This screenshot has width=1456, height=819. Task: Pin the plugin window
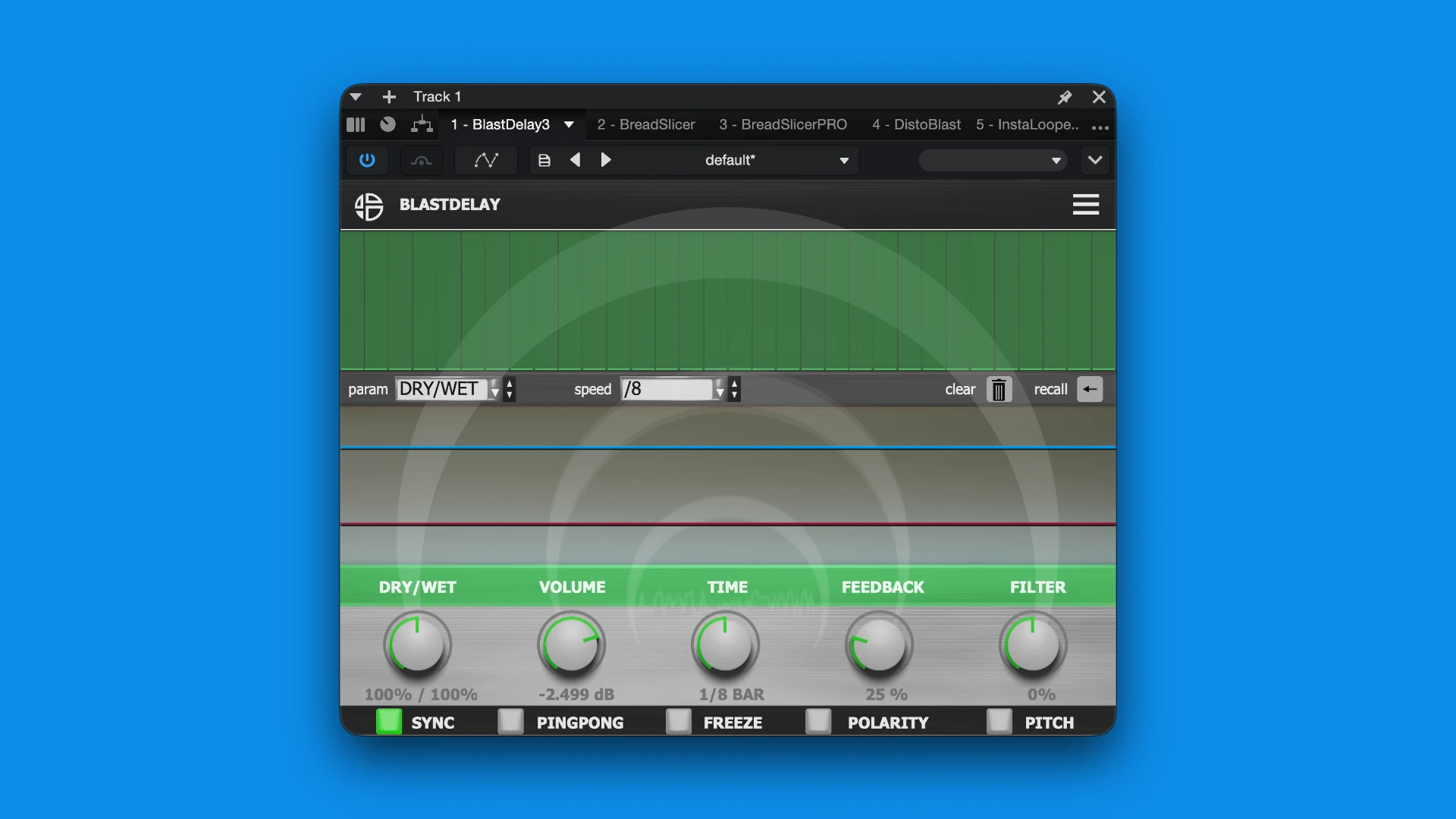(1065, 97)
